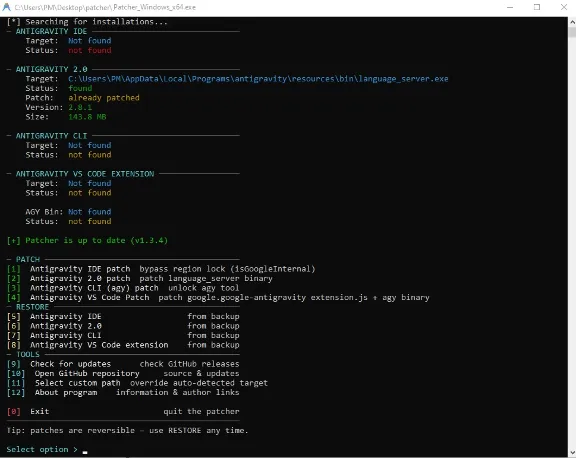The image size is (576, 458).
Task: Click the scrollbar down arrow
Action: coord(572,453)
